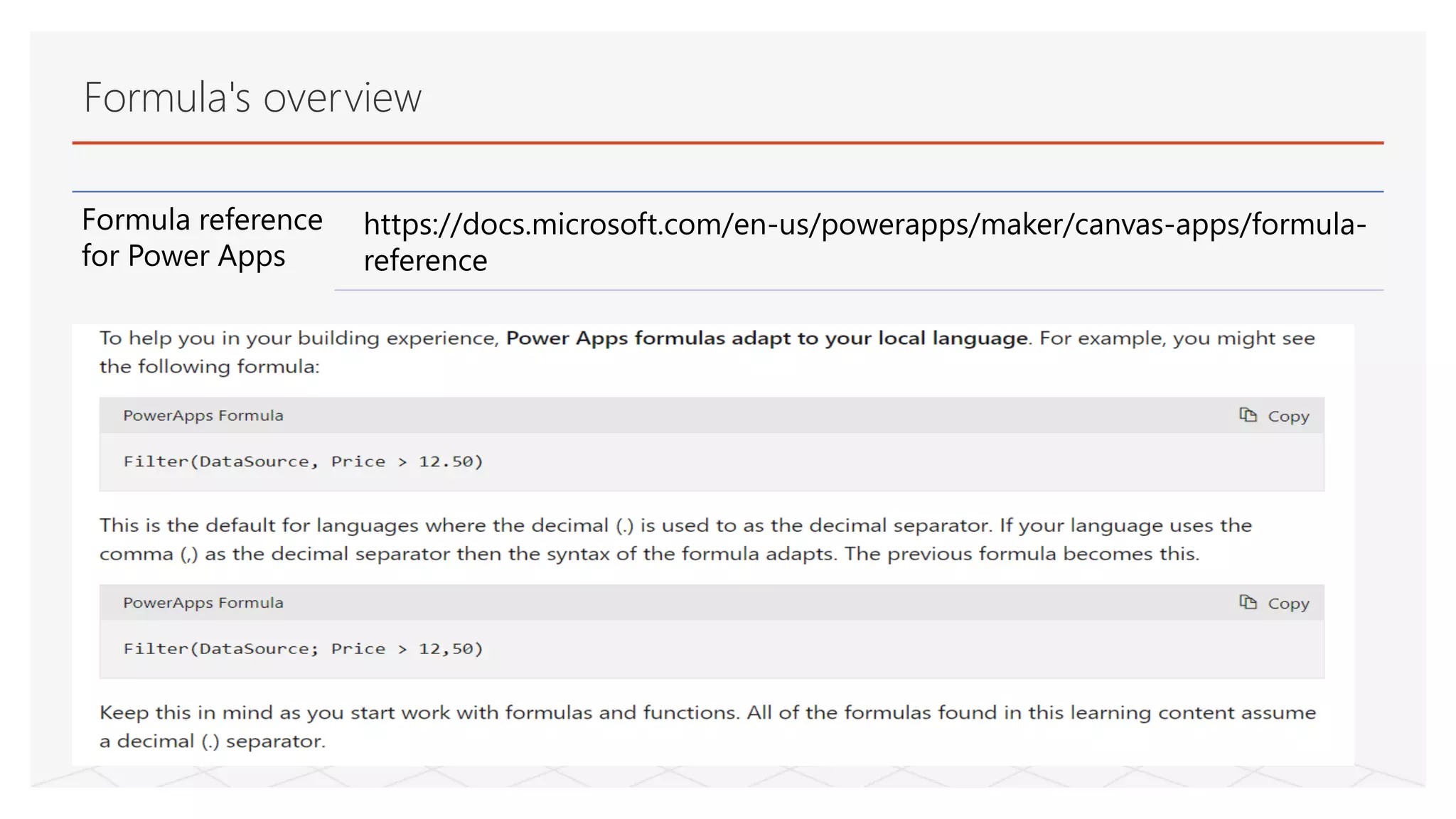Click the bold text 'Power Apps formulas adapt to your local language'

(766, 338)
